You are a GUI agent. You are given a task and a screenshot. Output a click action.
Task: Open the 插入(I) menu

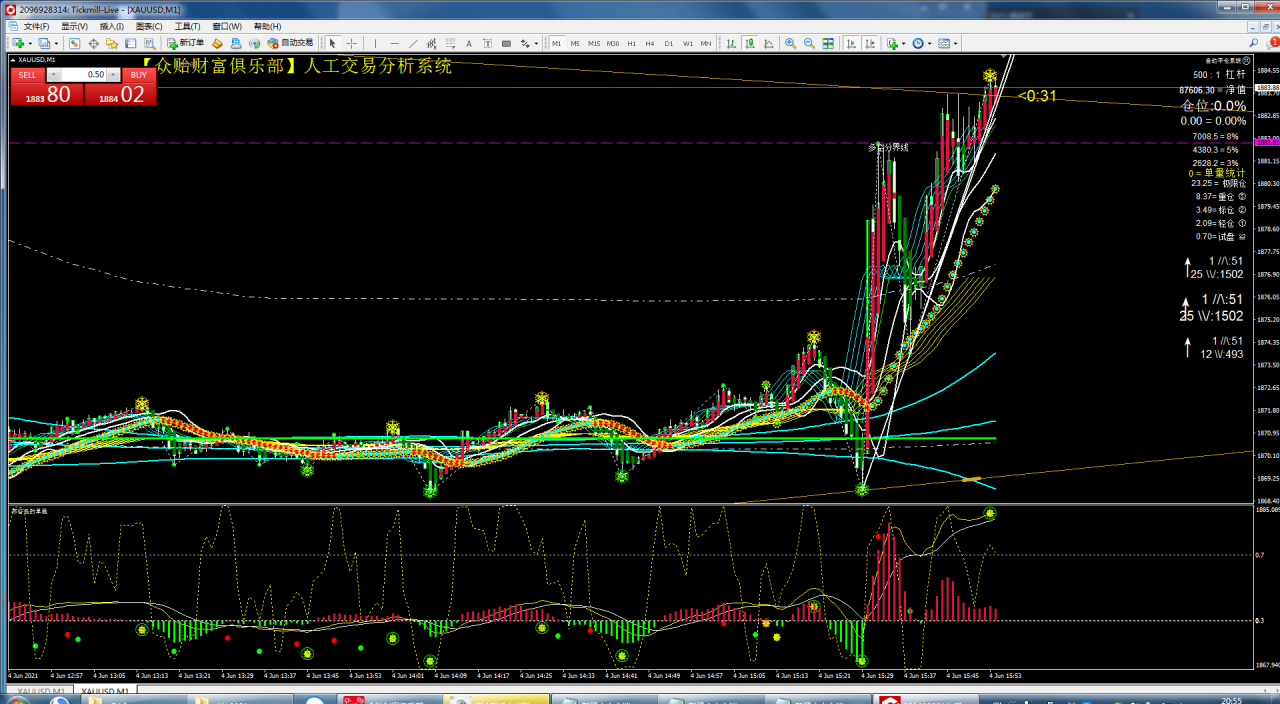[112, 26]
